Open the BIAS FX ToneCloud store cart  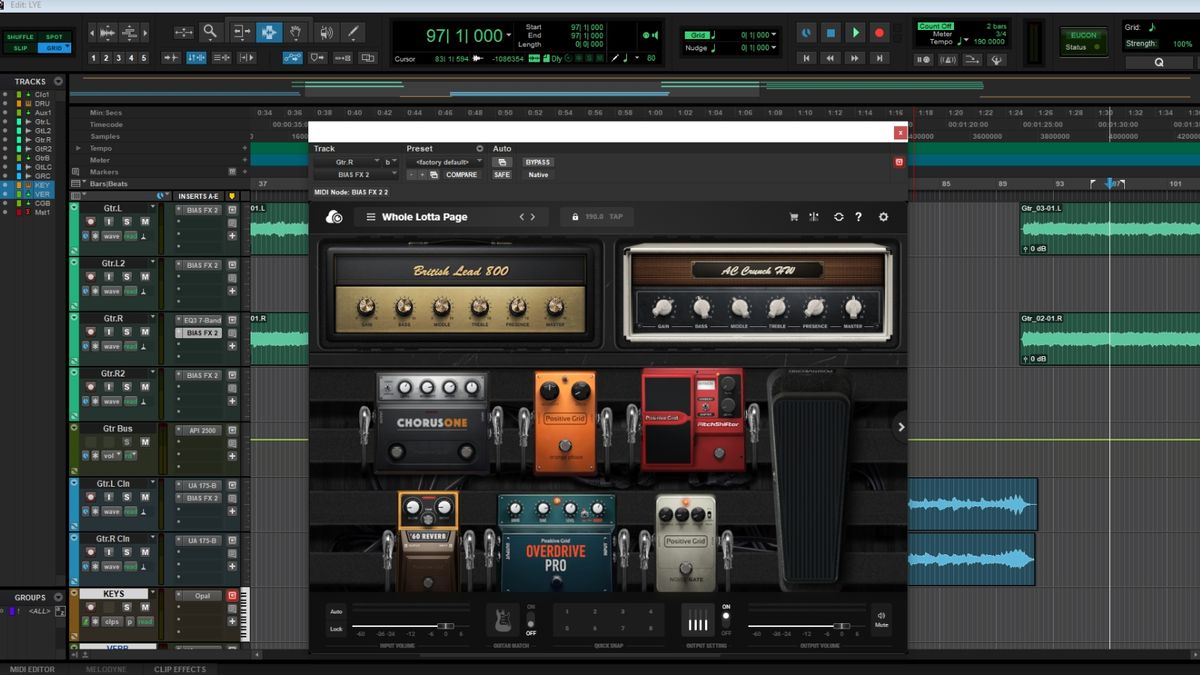point(794,217)
